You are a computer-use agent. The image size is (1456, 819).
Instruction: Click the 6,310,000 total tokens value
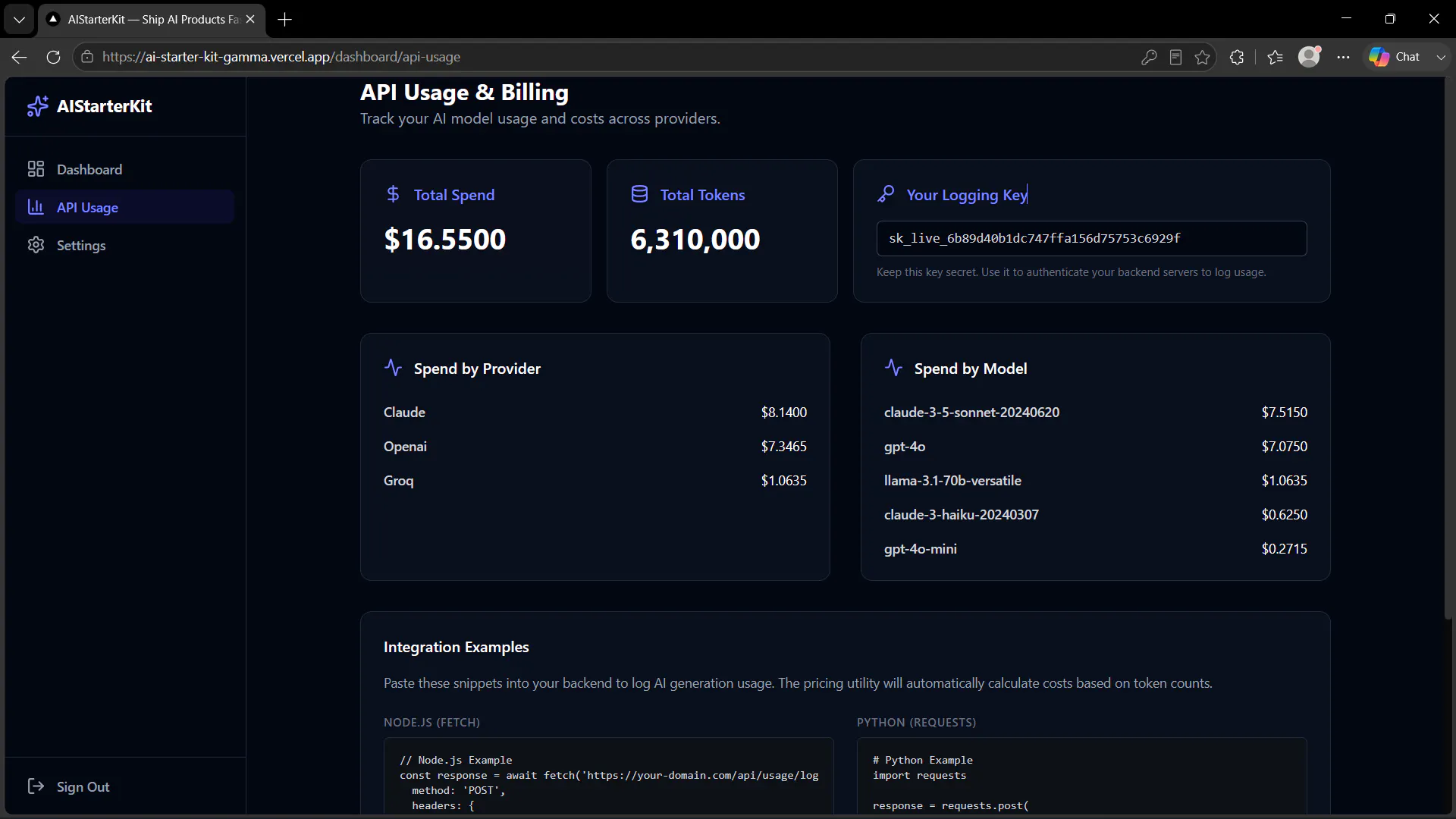[695, 239]
